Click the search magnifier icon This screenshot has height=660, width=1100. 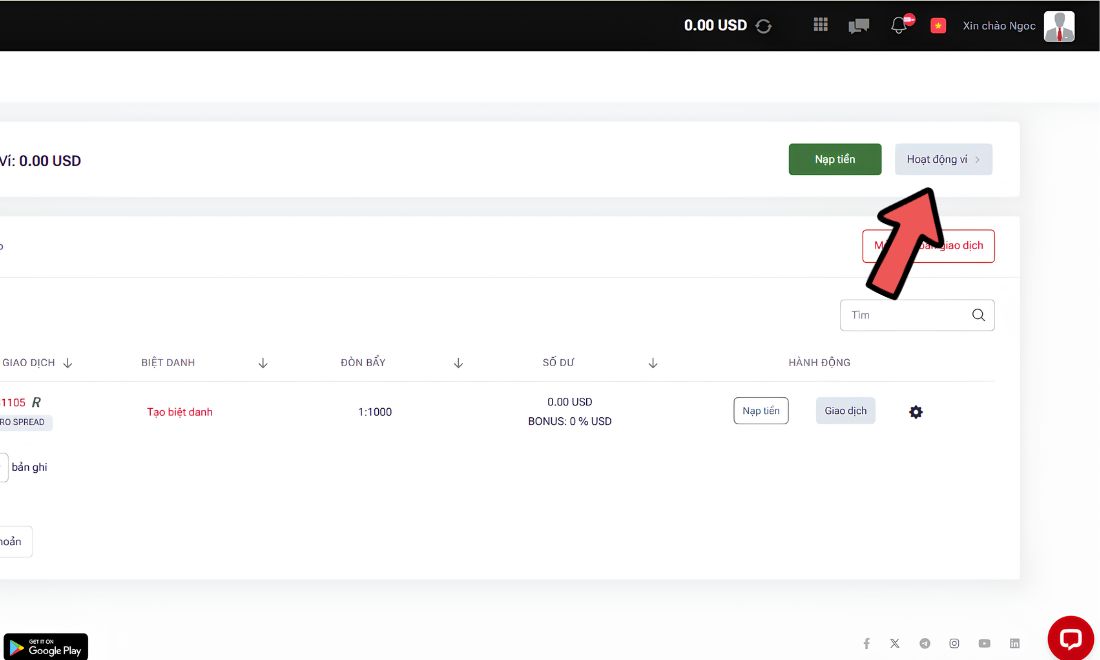tap(978, 315)
